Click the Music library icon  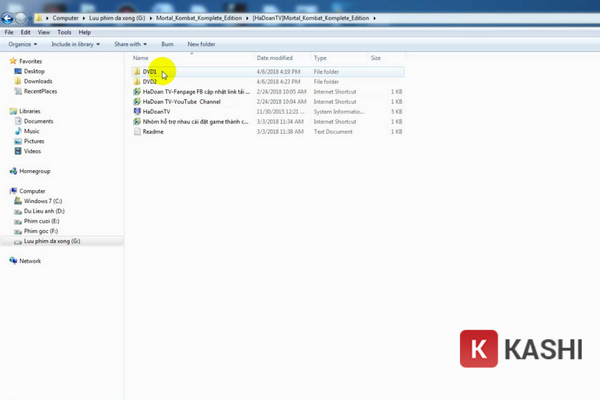(x=18, y=131)
